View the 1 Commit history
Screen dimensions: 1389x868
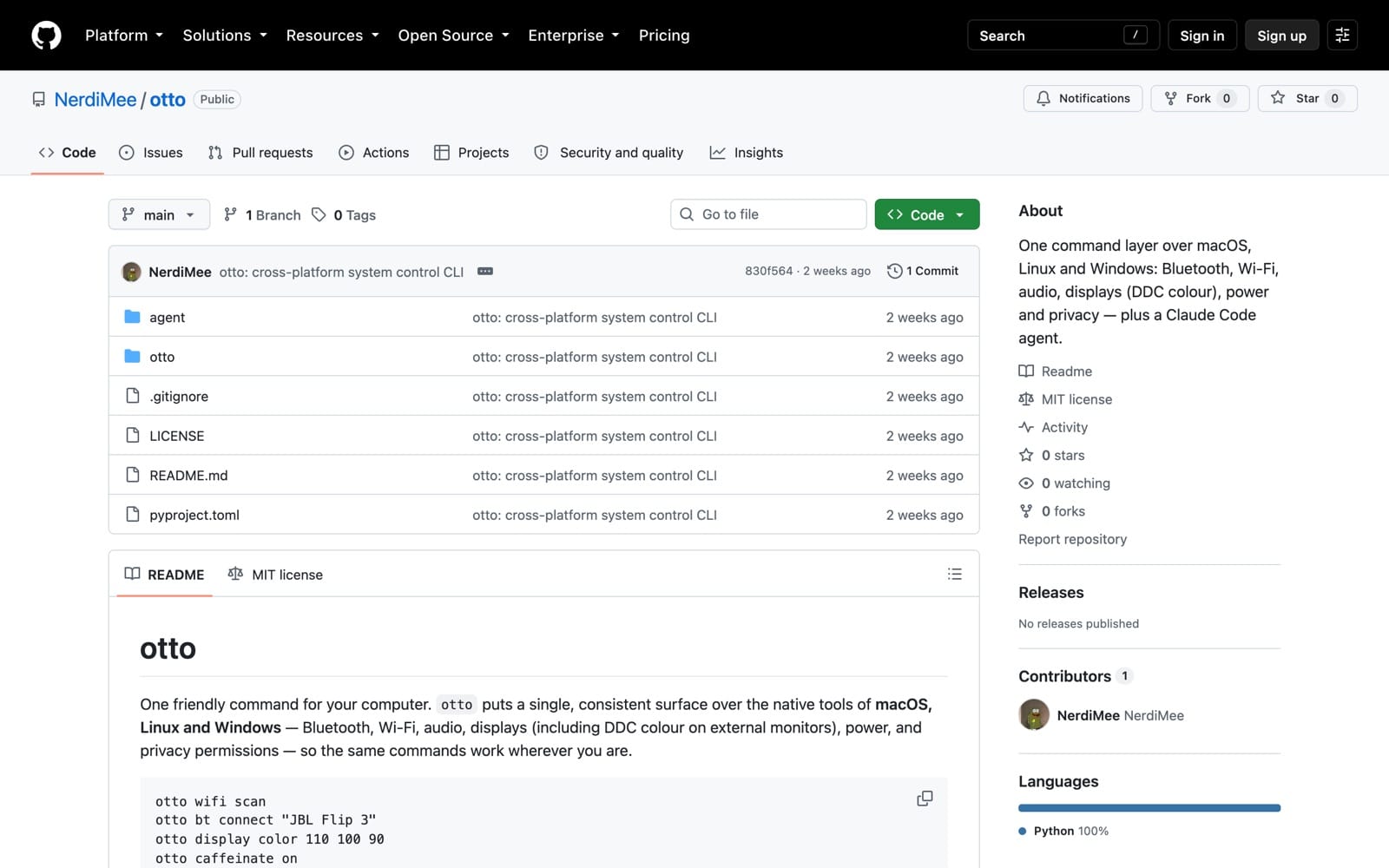pyautogui.click(x=923, y=272)
